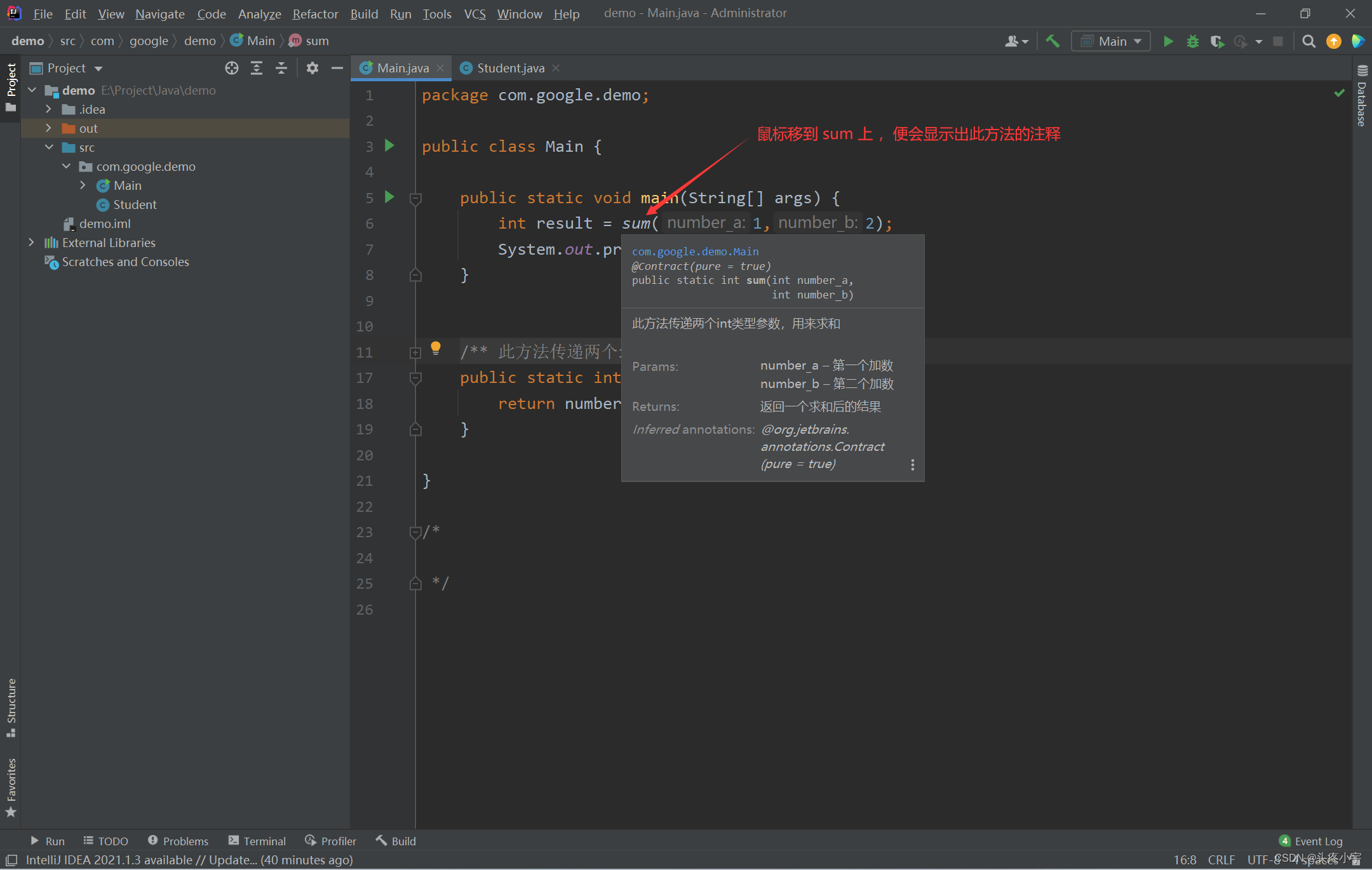
Task: Open the Refactor menu
Action: pyautogui.click(x=315, y=13)
